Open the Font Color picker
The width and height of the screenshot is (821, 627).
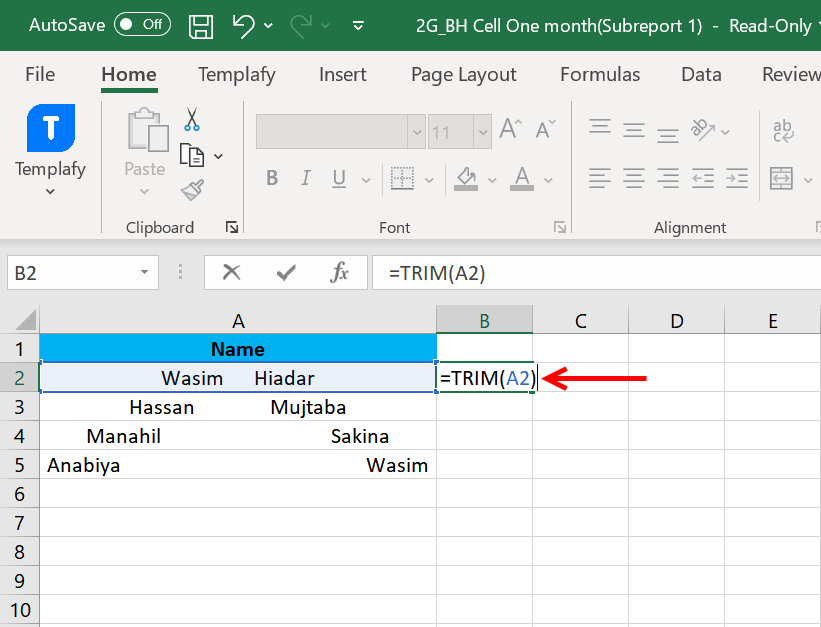coord(521,178)
